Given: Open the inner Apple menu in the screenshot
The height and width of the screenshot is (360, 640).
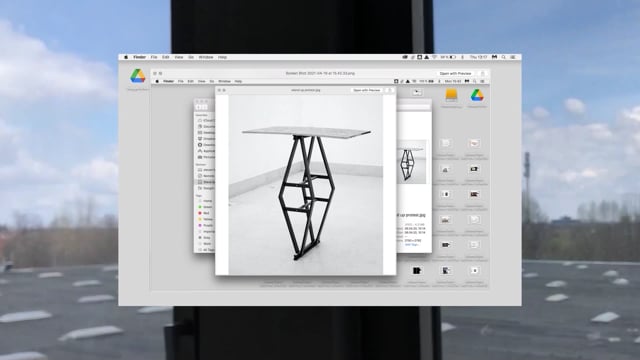Looking at the screenshot, I should 157,81.
